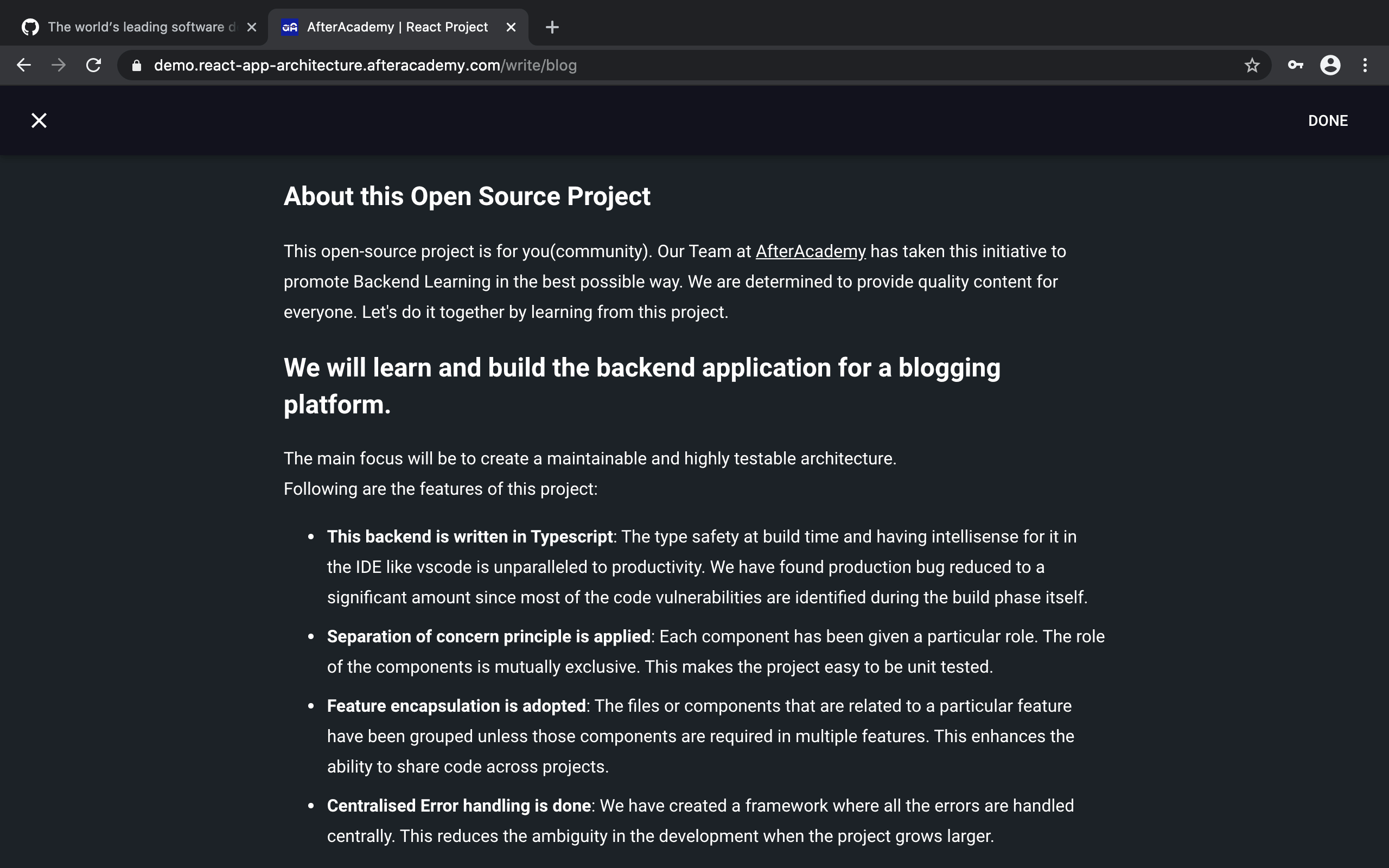The width and height of the screenshot is (1389, 868).
Task: Click the Typescript bold text link
Action: [x=571, y=536]
